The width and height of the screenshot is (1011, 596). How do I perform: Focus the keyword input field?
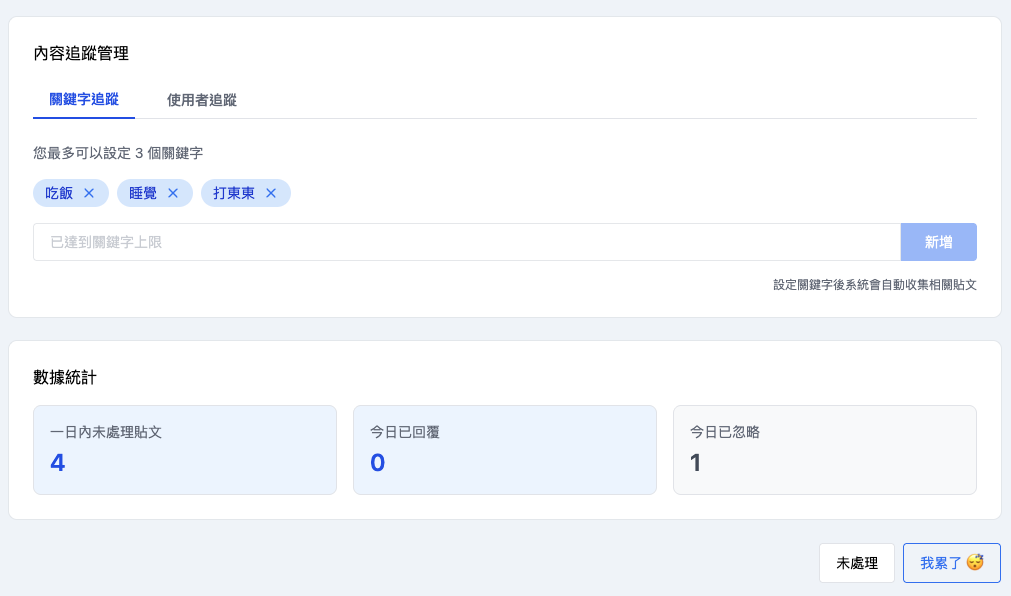[466, 242]
